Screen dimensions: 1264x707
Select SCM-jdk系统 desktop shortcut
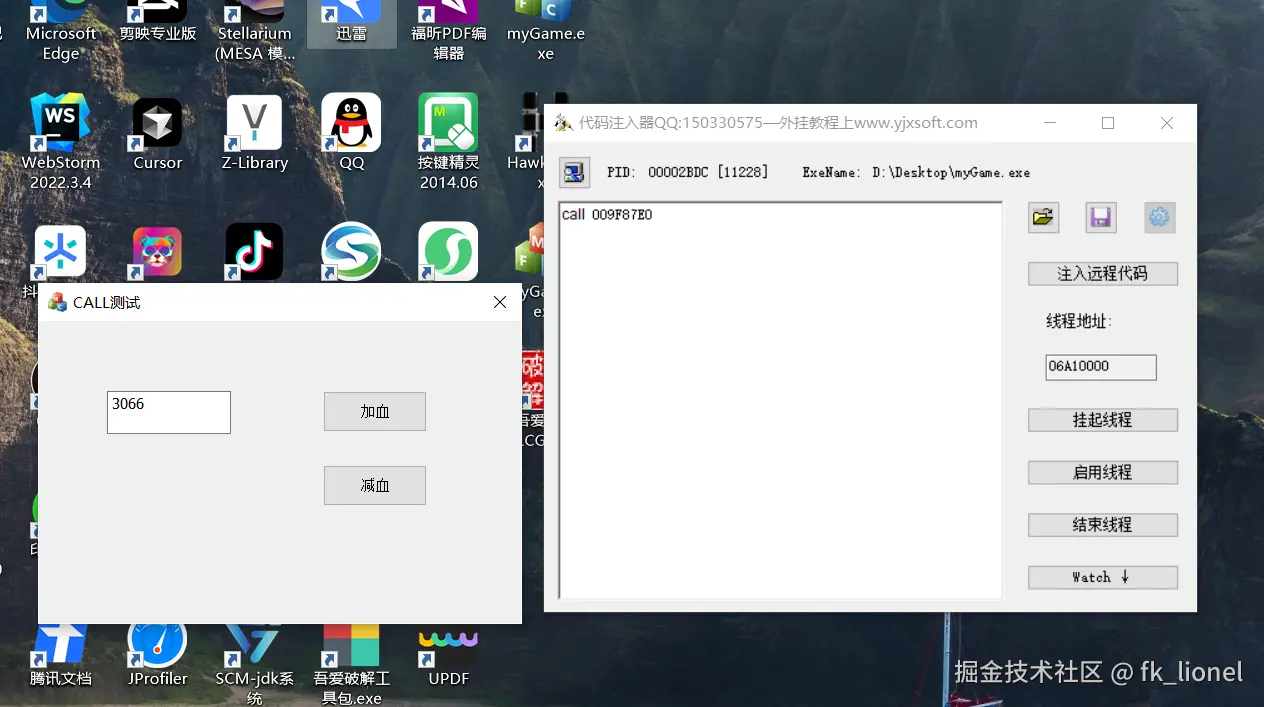[x=254, y=664]
